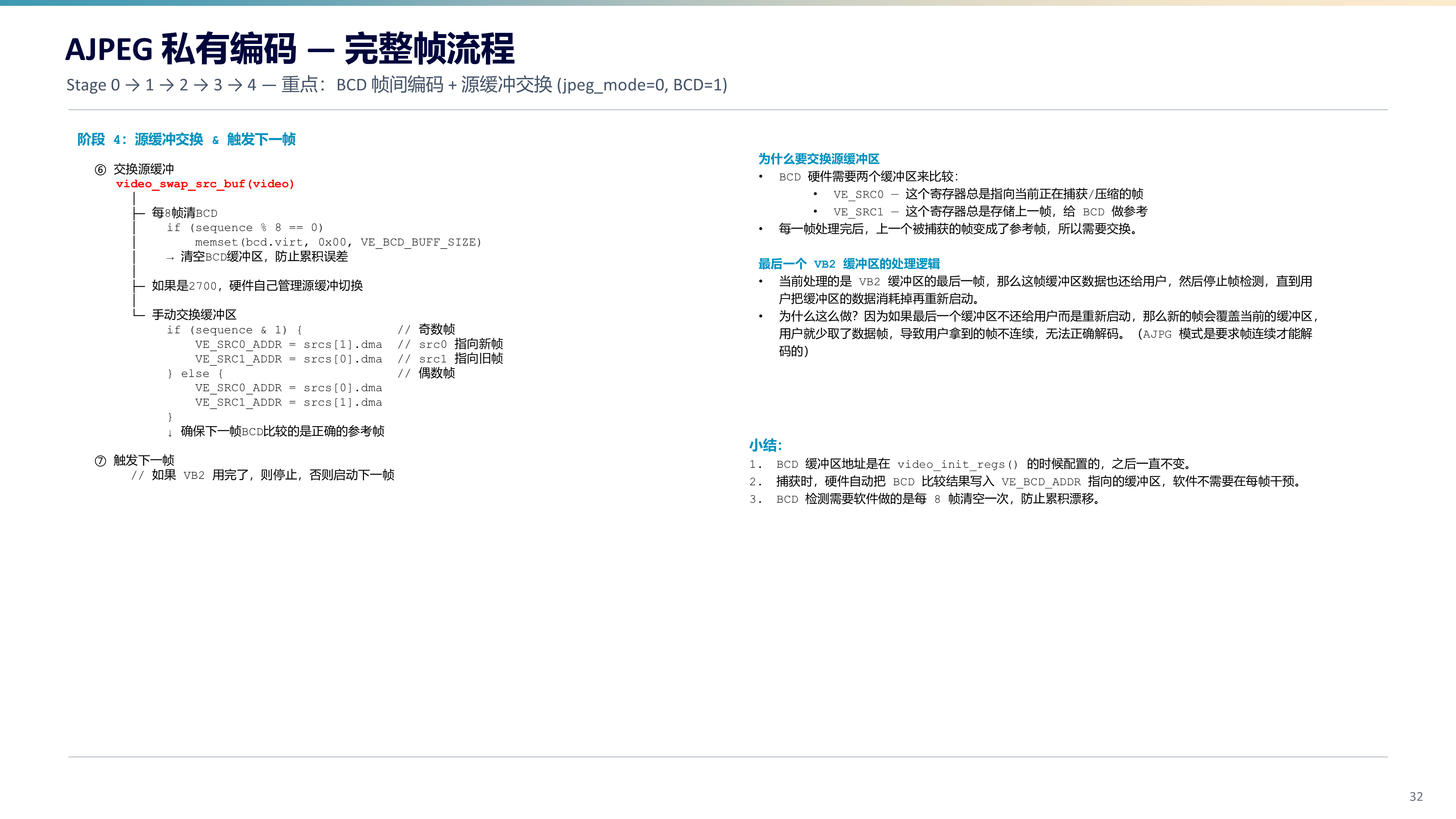This screenshot has width=1456, height=819.
Task: Click the memset(bcd.virt, 0x00 code line
Action: point(338,242)
